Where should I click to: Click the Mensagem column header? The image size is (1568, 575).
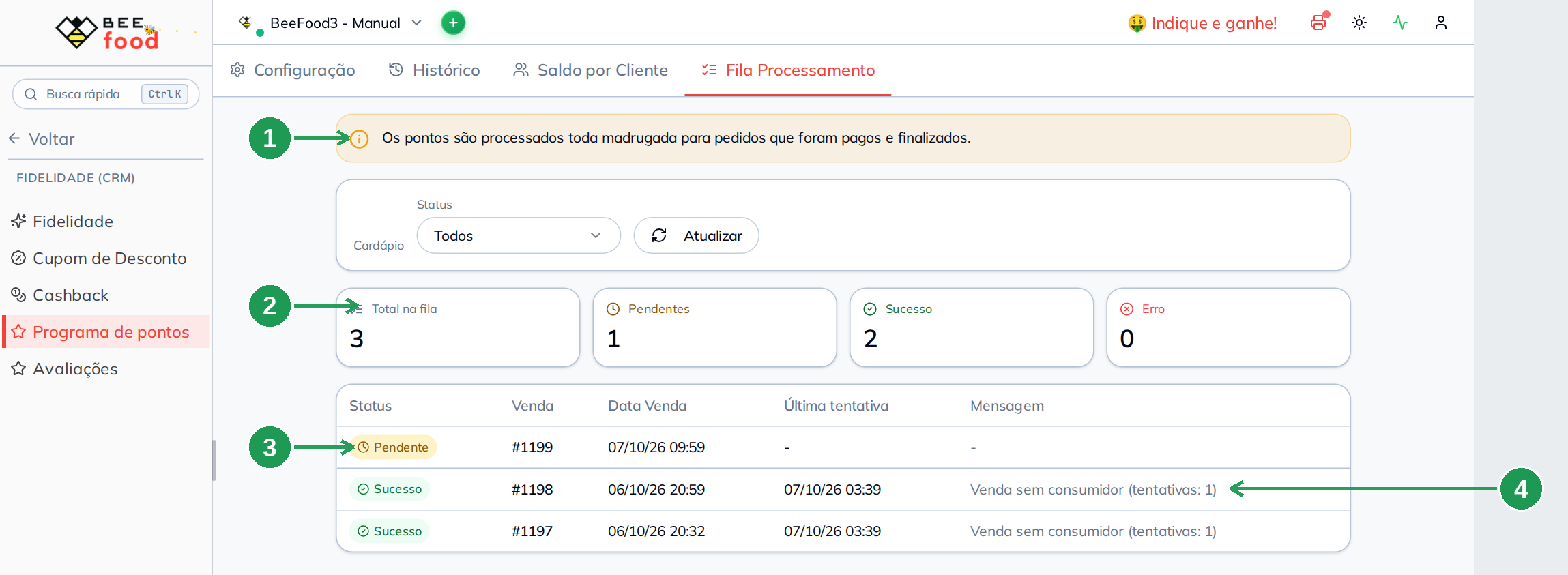(1007, 406)
